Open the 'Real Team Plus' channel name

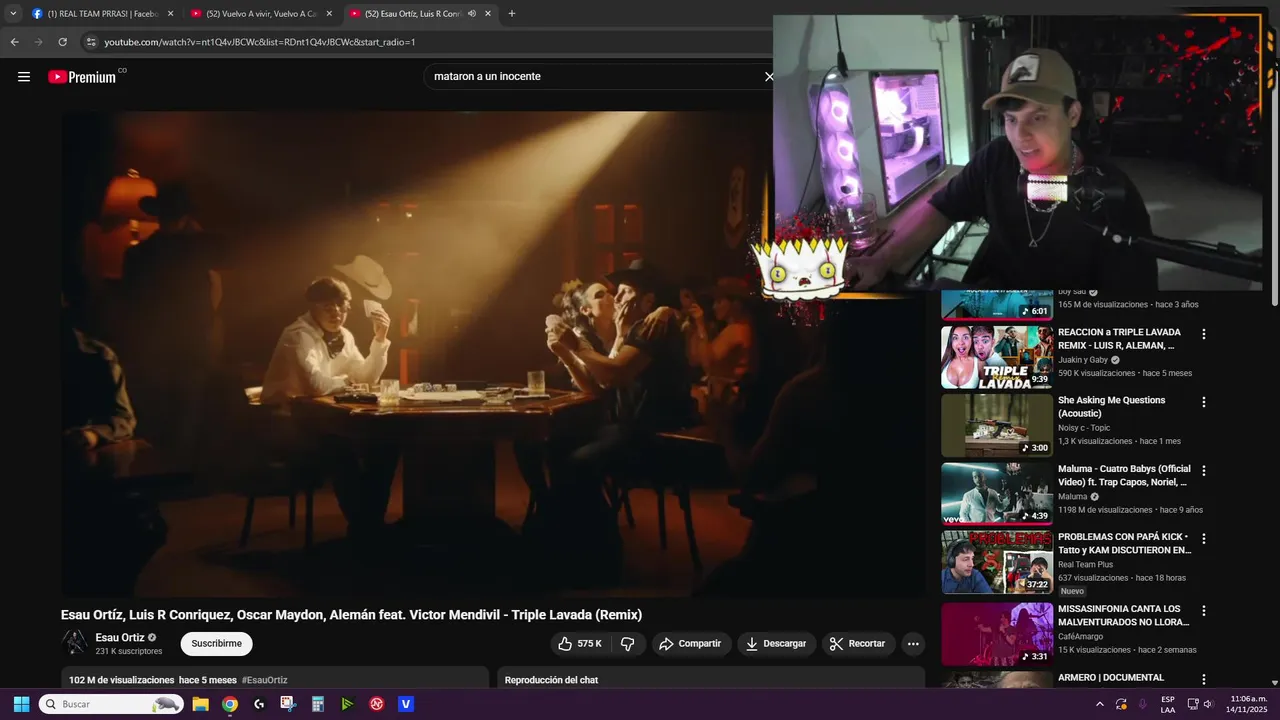coord(1085,564)
